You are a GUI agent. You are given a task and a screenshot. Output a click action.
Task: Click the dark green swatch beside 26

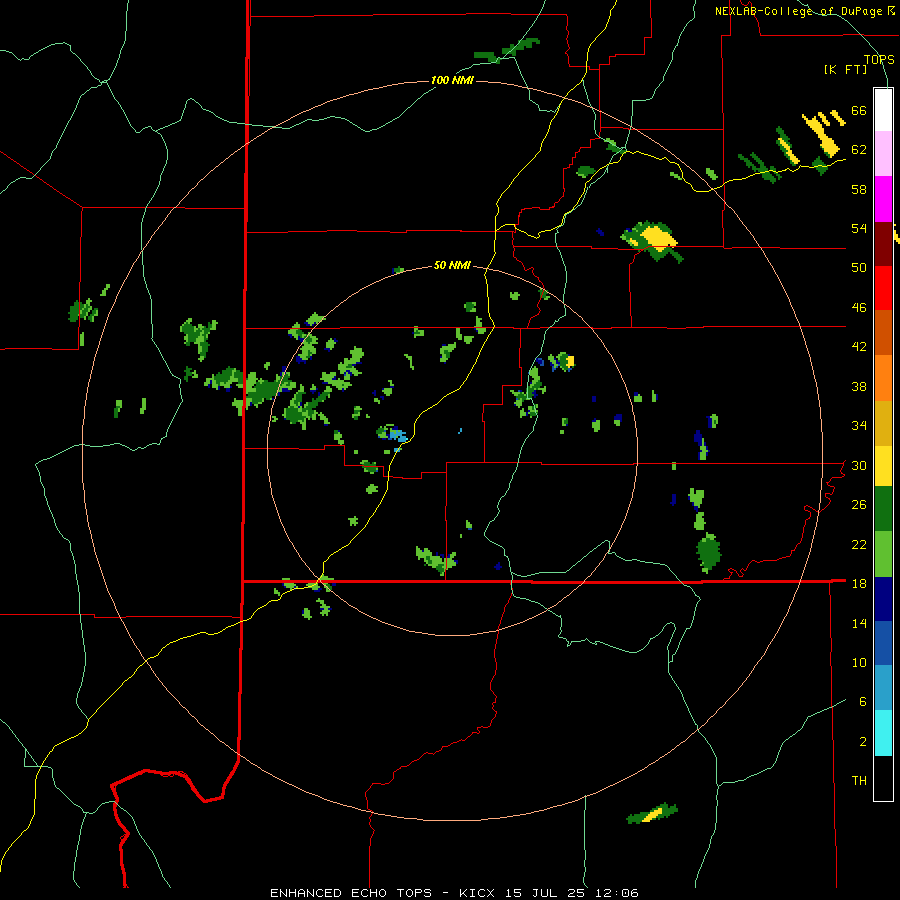coord(883,509)
